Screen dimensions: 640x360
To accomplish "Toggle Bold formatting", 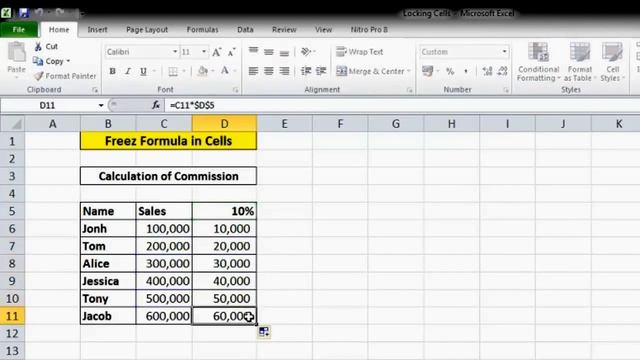I will 112,71.
